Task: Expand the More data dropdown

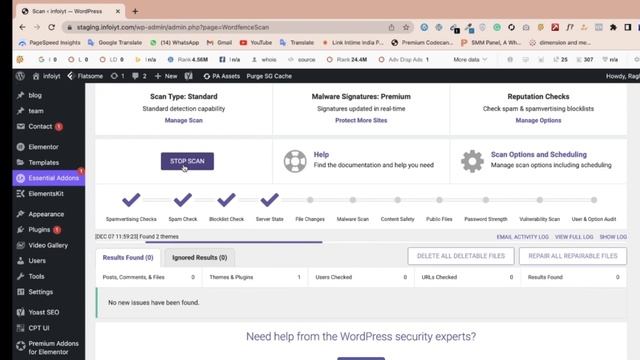Action: 470,60
